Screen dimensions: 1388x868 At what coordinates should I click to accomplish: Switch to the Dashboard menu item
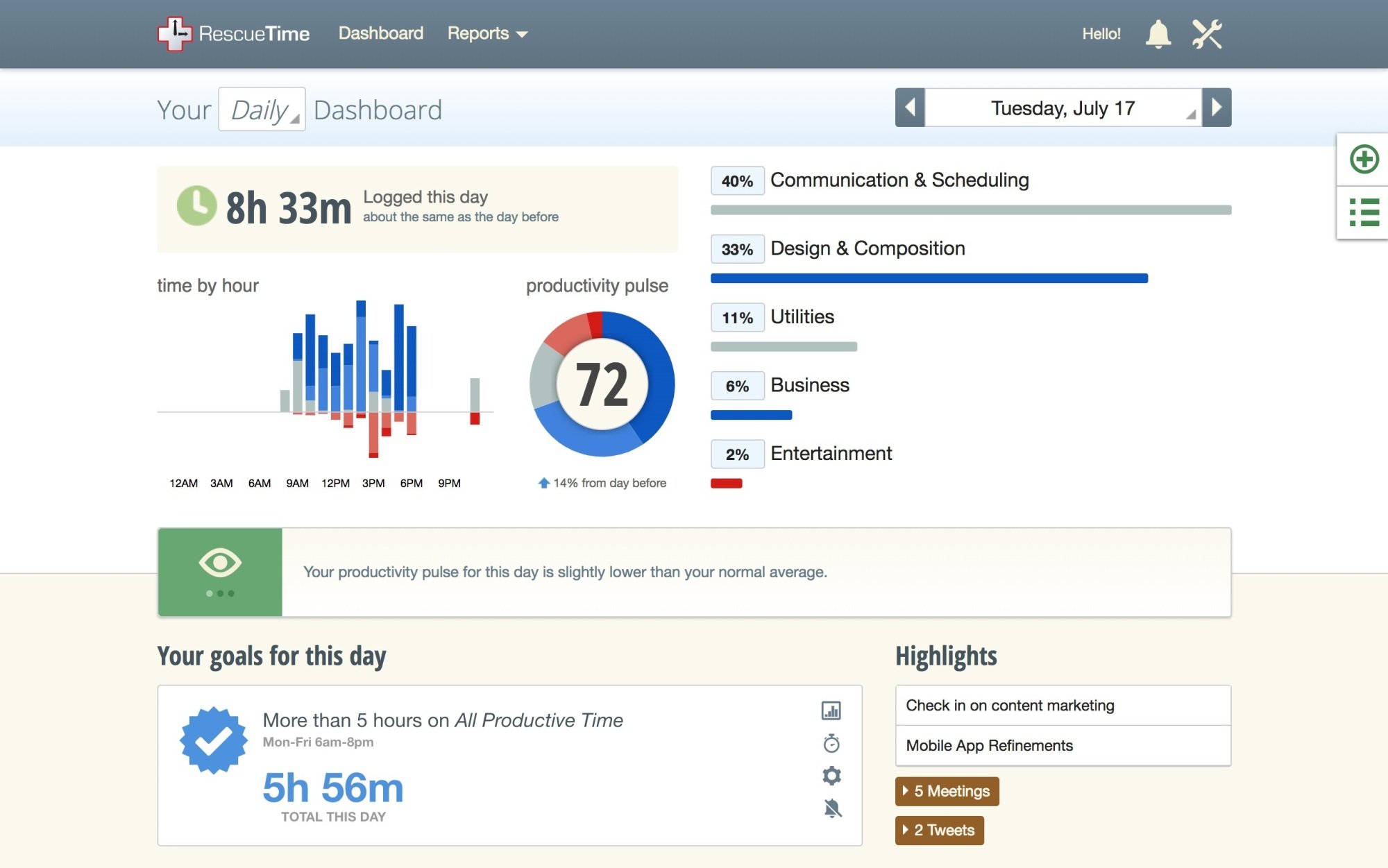tap(381, 33)
